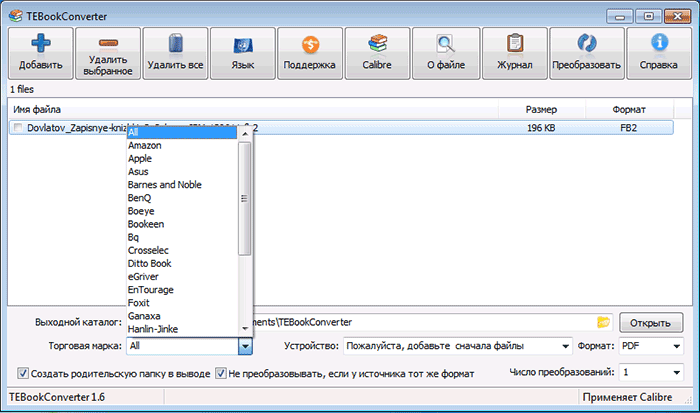Collapse the Торговая марка dropdown arrow

click(x=245, y=346)
